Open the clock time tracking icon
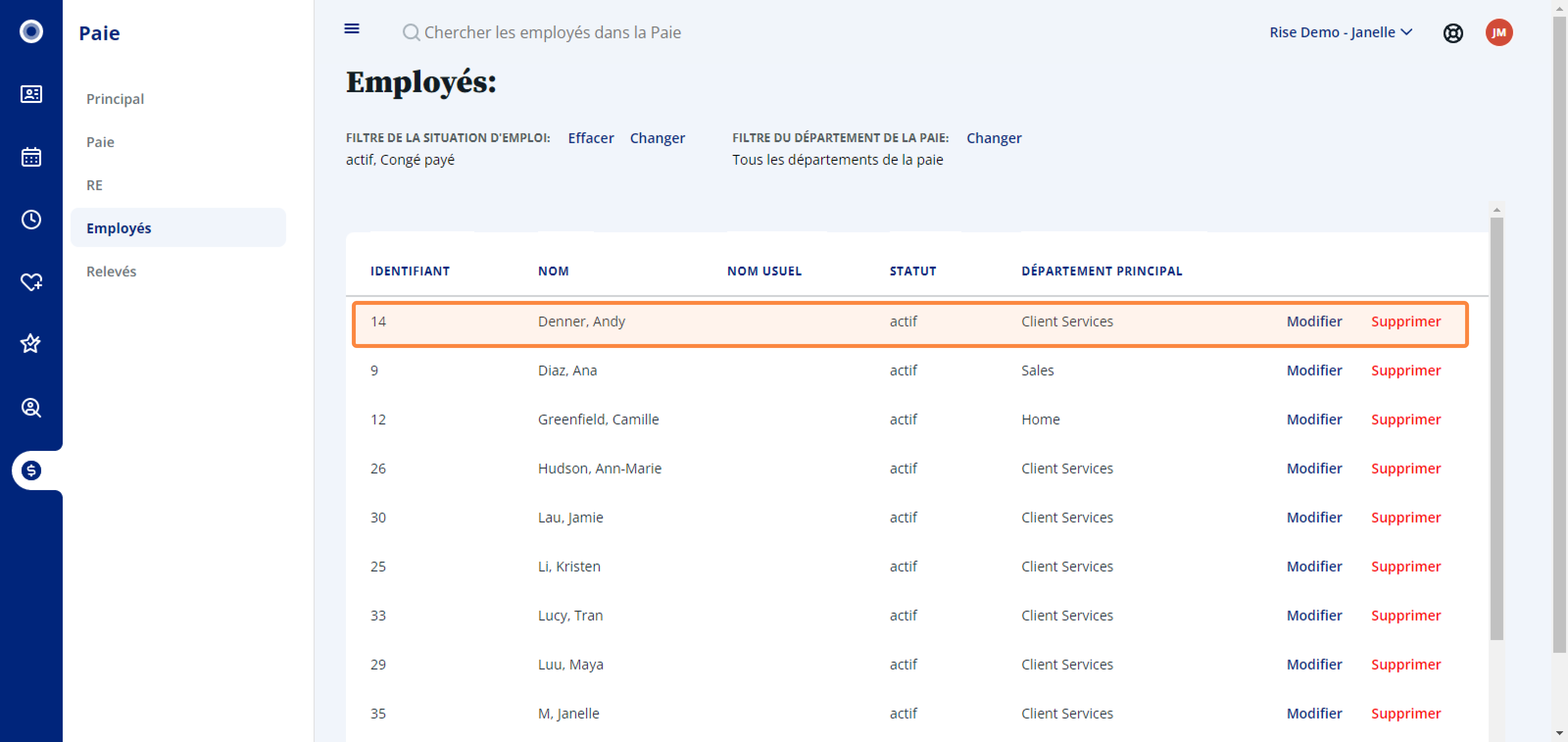This screenshot has width=1568, height=742. 31,220
